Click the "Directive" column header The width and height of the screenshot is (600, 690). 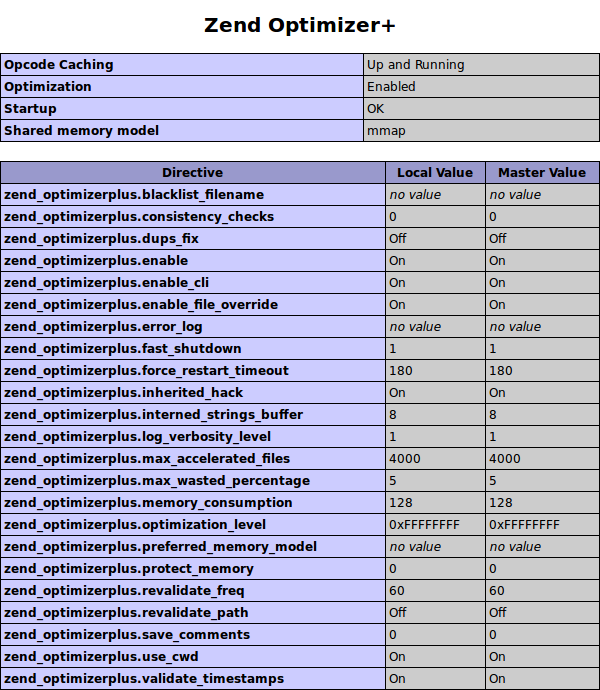coord(192,172)
